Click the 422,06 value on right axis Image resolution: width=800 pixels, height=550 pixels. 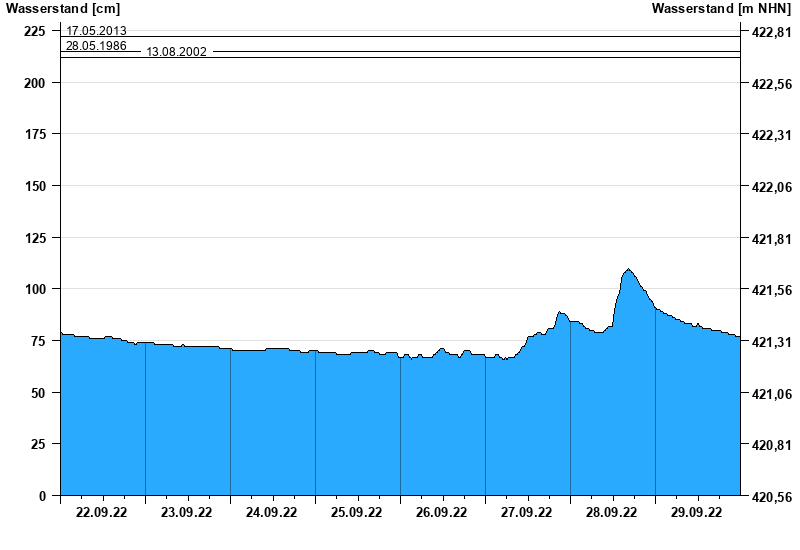770,187
